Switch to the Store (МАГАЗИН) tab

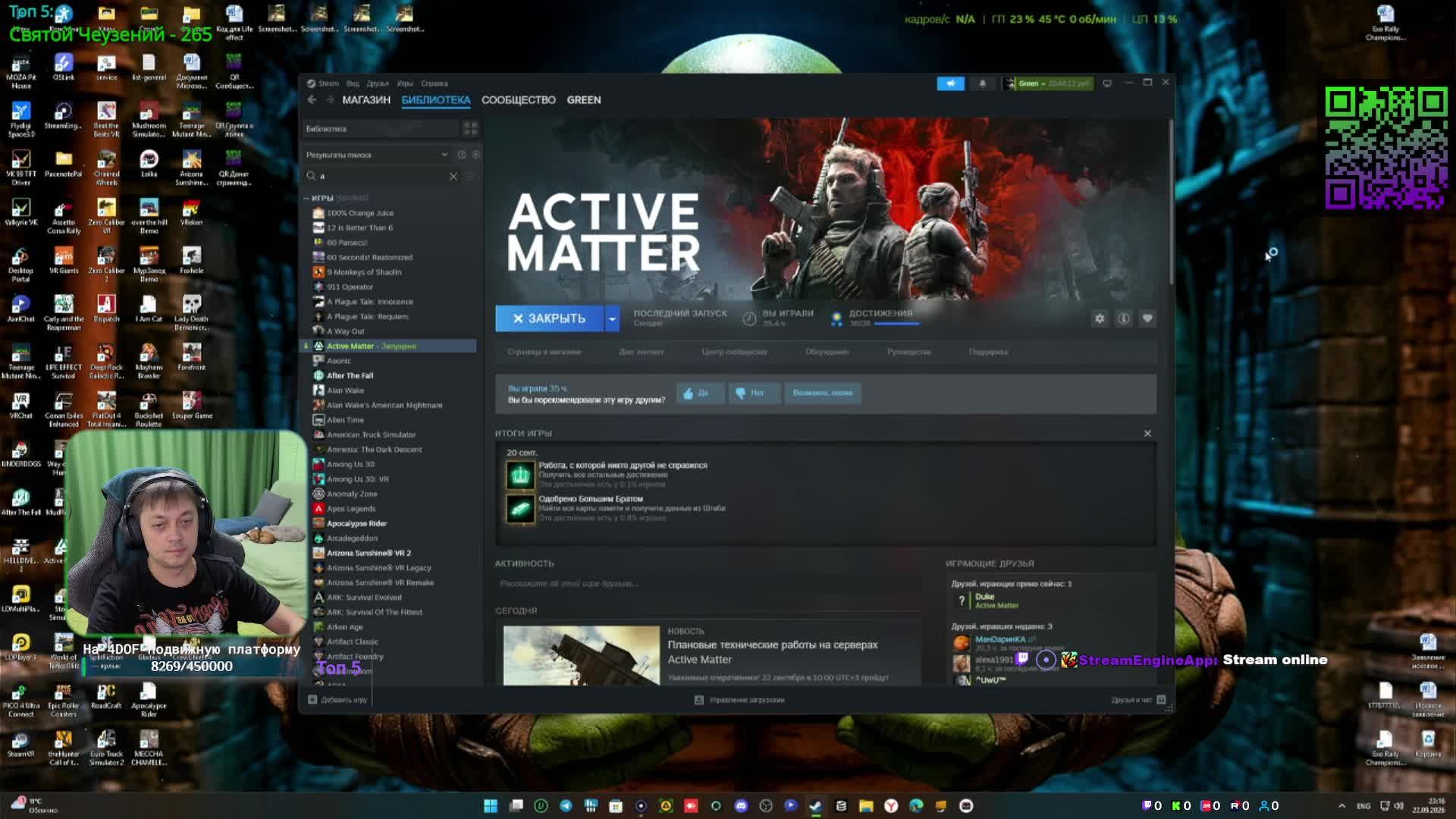click(x=366, y=100)
